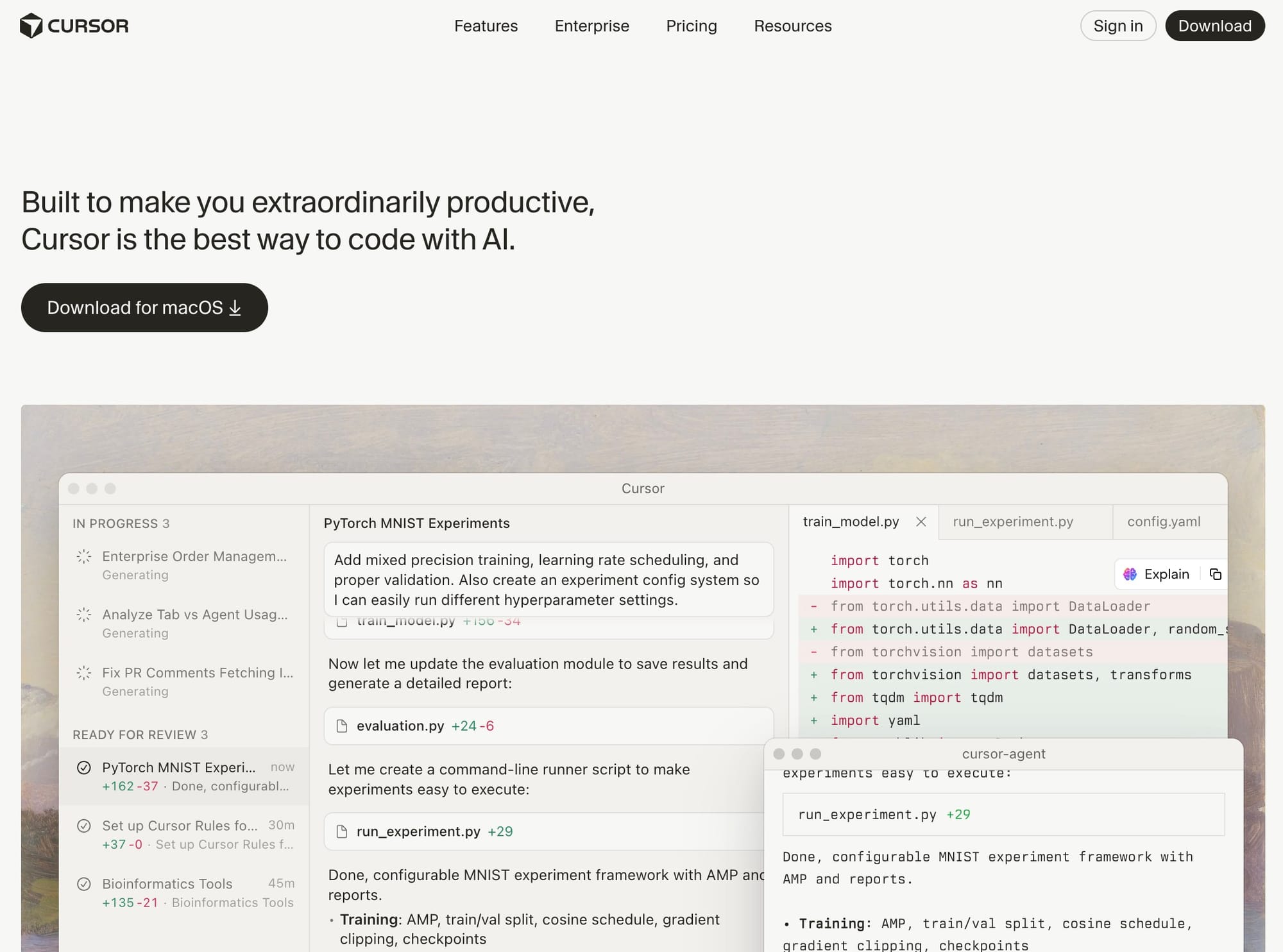
Task: Click the brain icon next to Explain
Action: point(1130,574)
